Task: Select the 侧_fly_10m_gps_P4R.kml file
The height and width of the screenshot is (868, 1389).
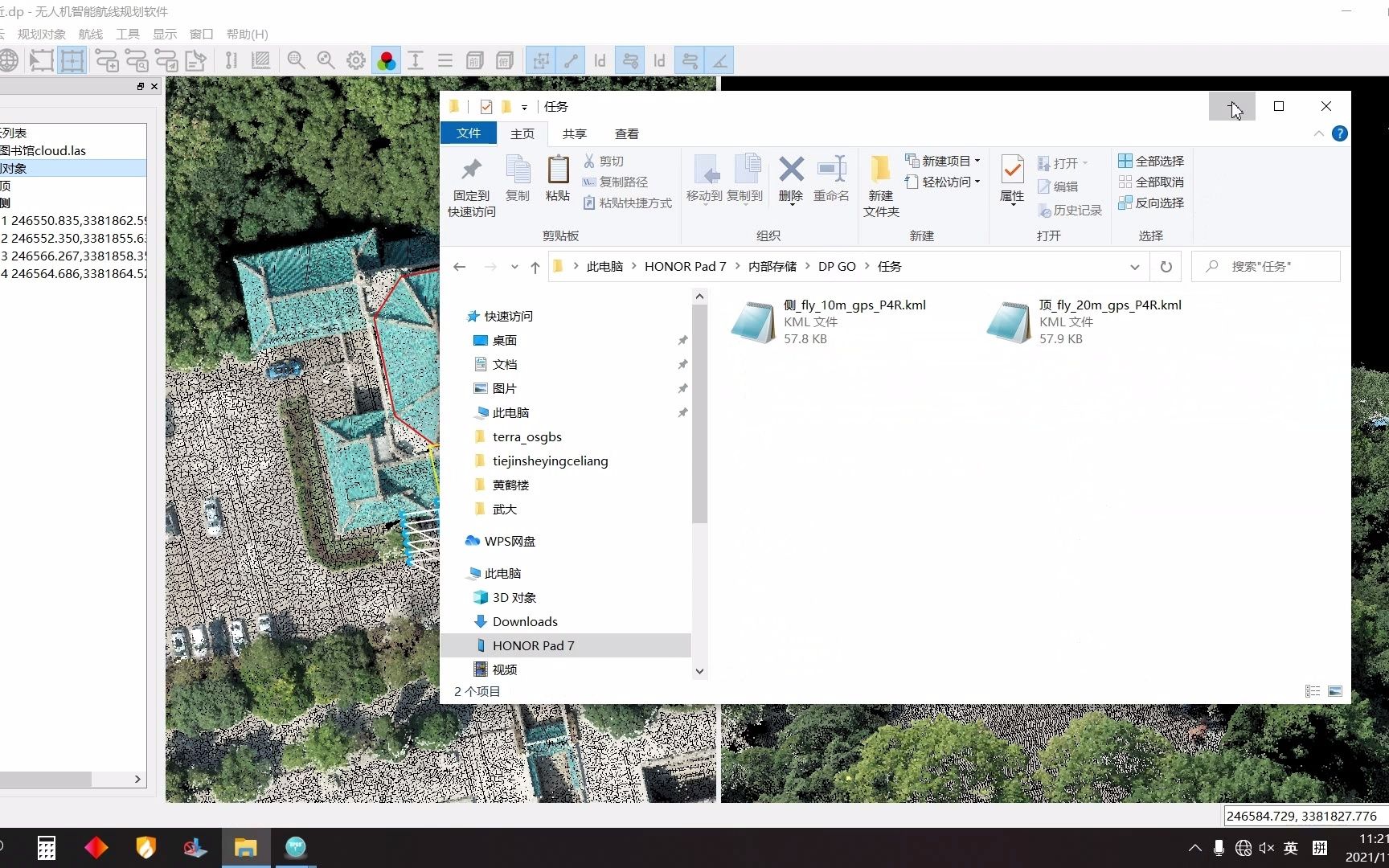Action: point(828,321)
